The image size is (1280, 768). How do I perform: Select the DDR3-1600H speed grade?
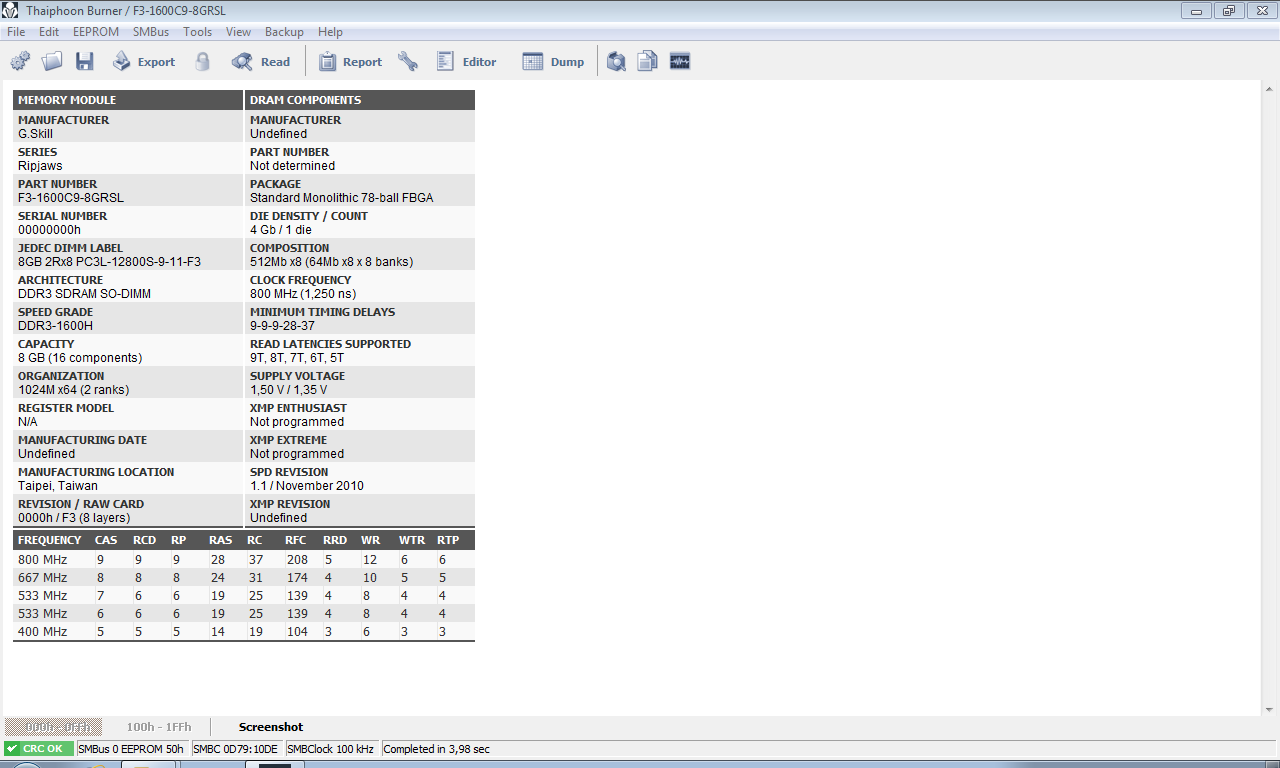tap(56, 326)
